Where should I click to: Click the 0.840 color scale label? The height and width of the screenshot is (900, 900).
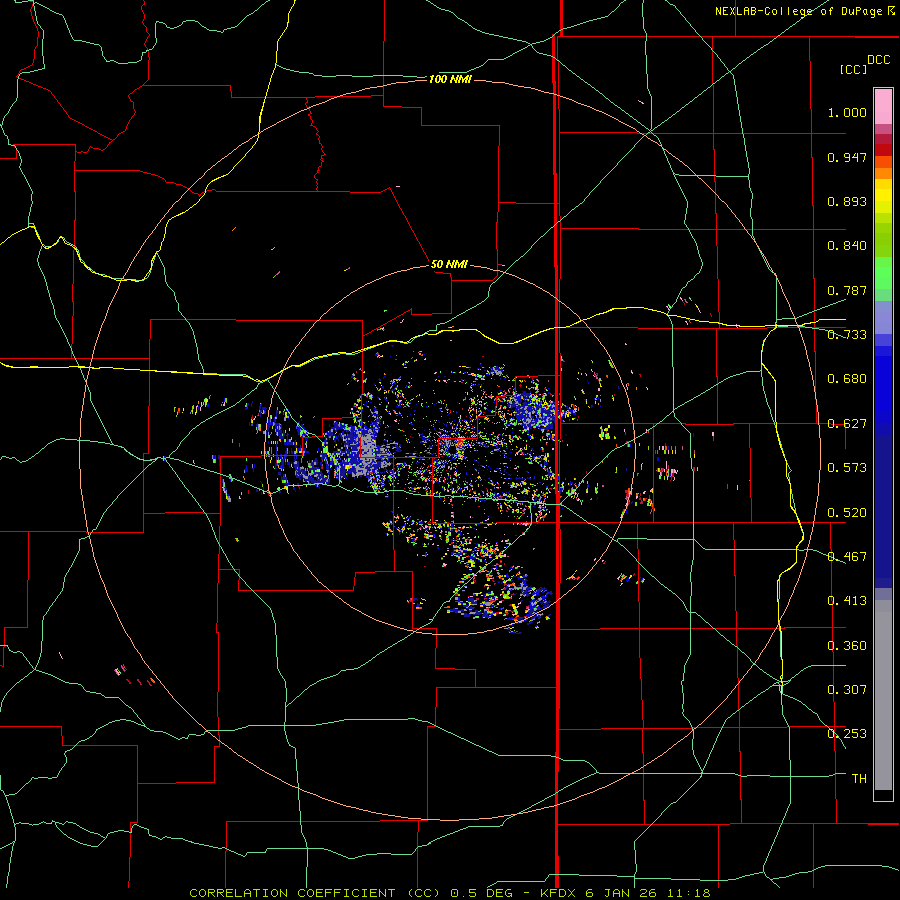[x=847, y=246]
